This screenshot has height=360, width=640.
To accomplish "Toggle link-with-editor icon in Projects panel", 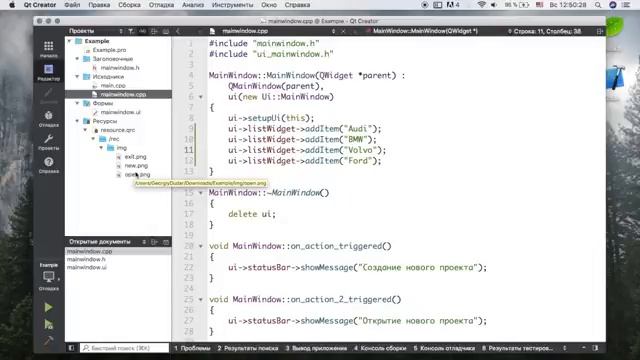I will pyautogui.click(x=142, y=31).
